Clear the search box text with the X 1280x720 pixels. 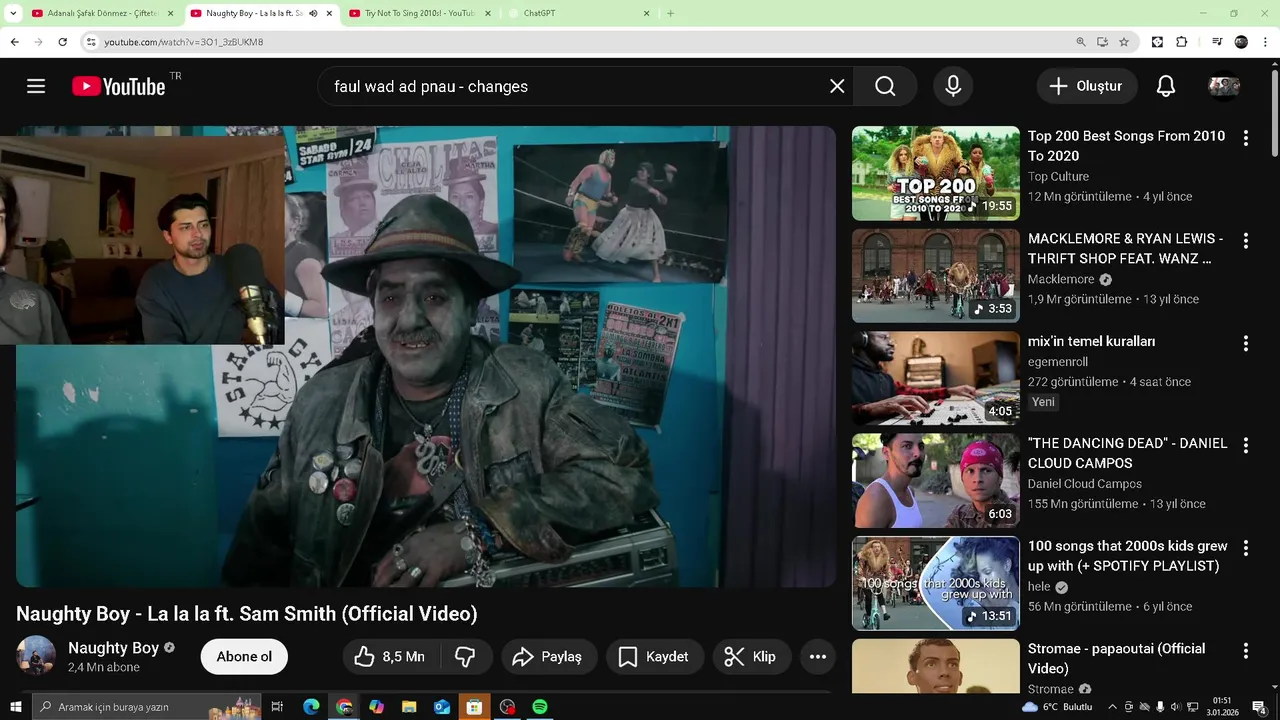[837, 86]
